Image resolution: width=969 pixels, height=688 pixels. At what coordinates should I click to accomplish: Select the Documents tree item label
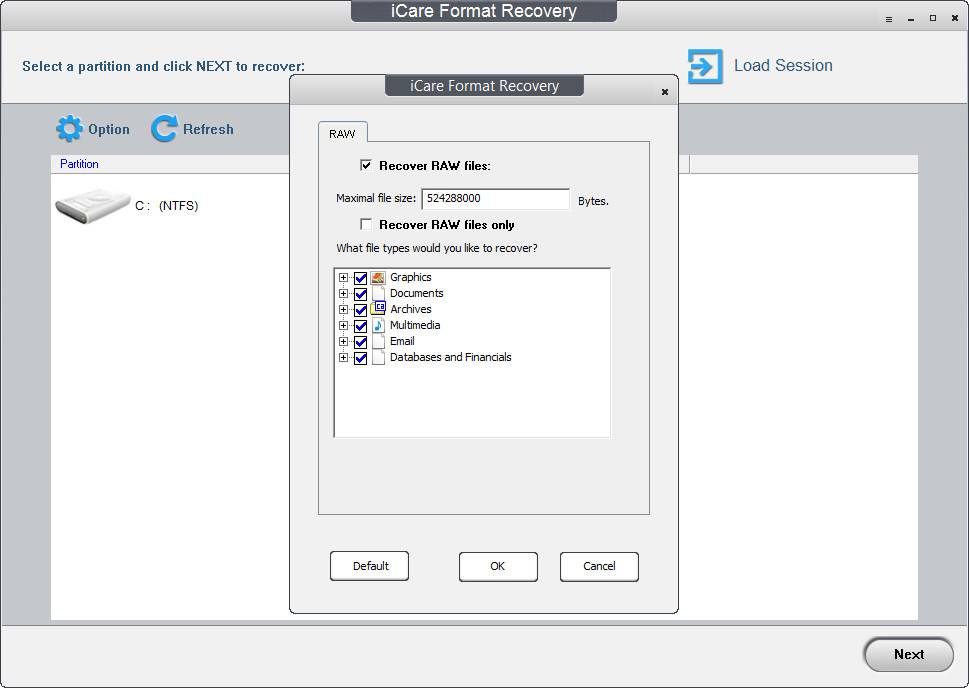tap(417, 293)
